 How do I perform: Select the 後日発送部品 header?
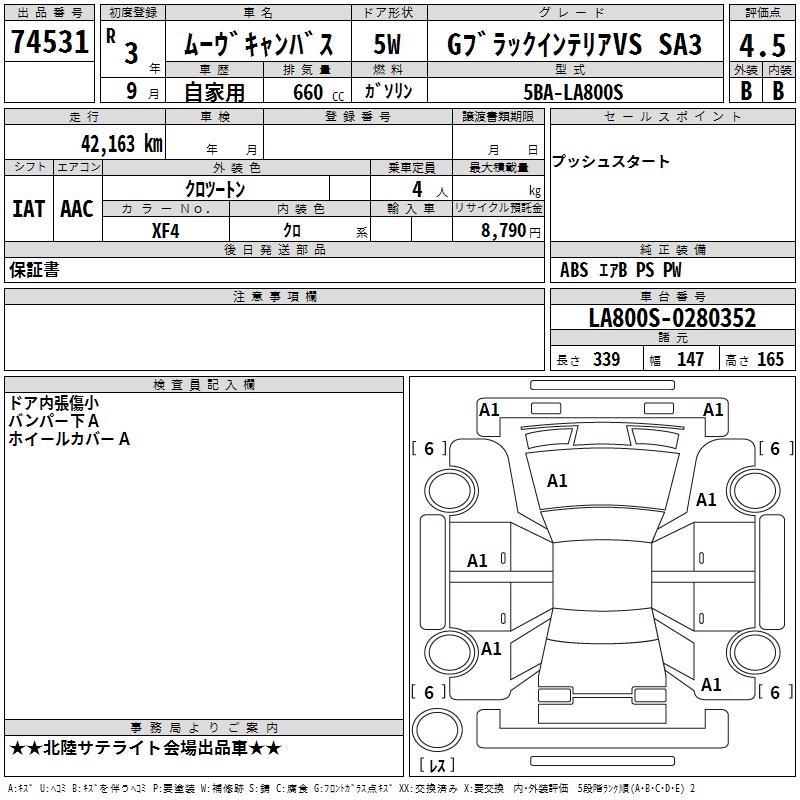(274, 249)
